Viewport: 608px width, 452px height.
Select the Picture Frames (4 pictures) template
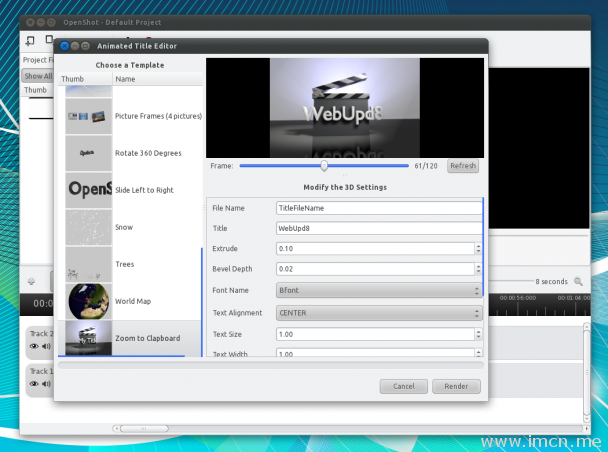(x=130, y=116)
